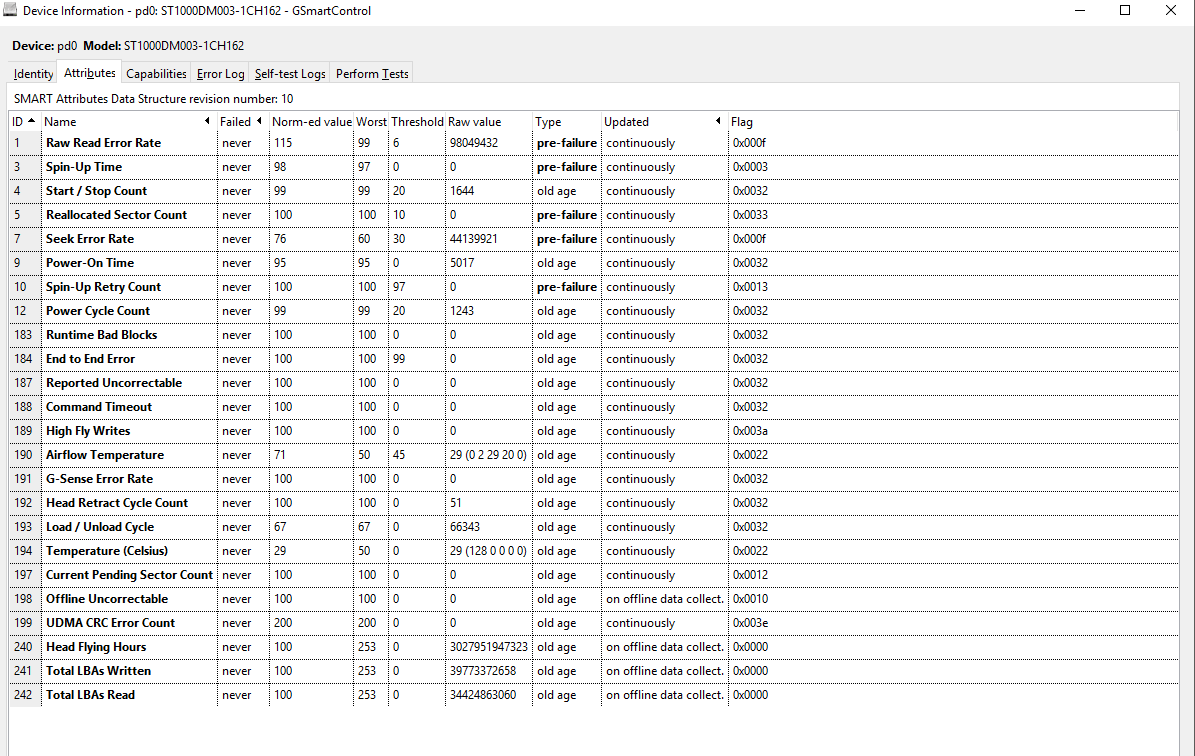Select the Power-On Time row
Viewport: 1195px width, 756px height.
tap(594, 263)
